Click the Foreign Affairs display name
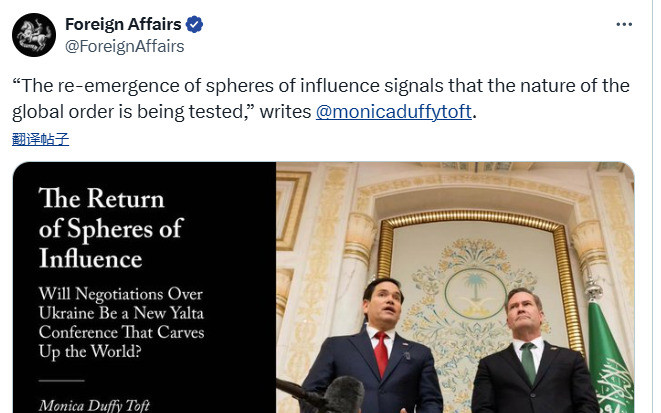This screenshot has width=661, height=413. [123, 24]
